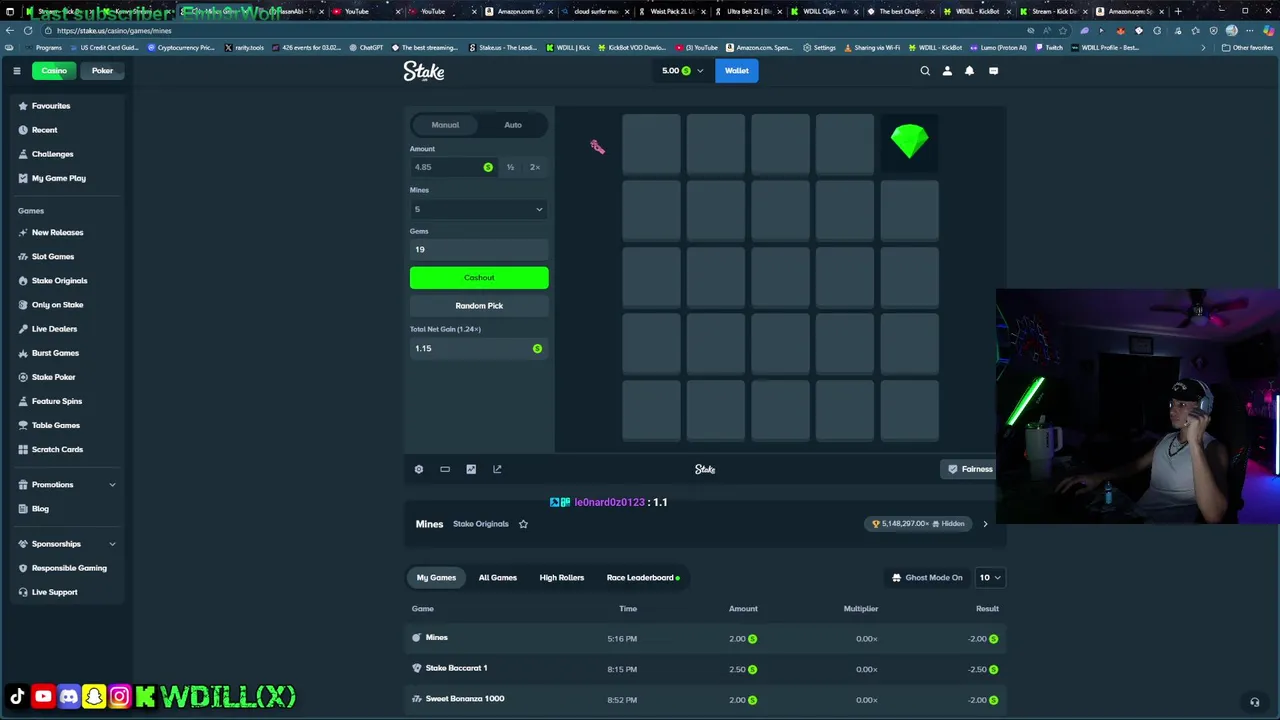Click the coin icon in the Amount field
Screen dimensions: 1280x720
[x=488, y=167]
